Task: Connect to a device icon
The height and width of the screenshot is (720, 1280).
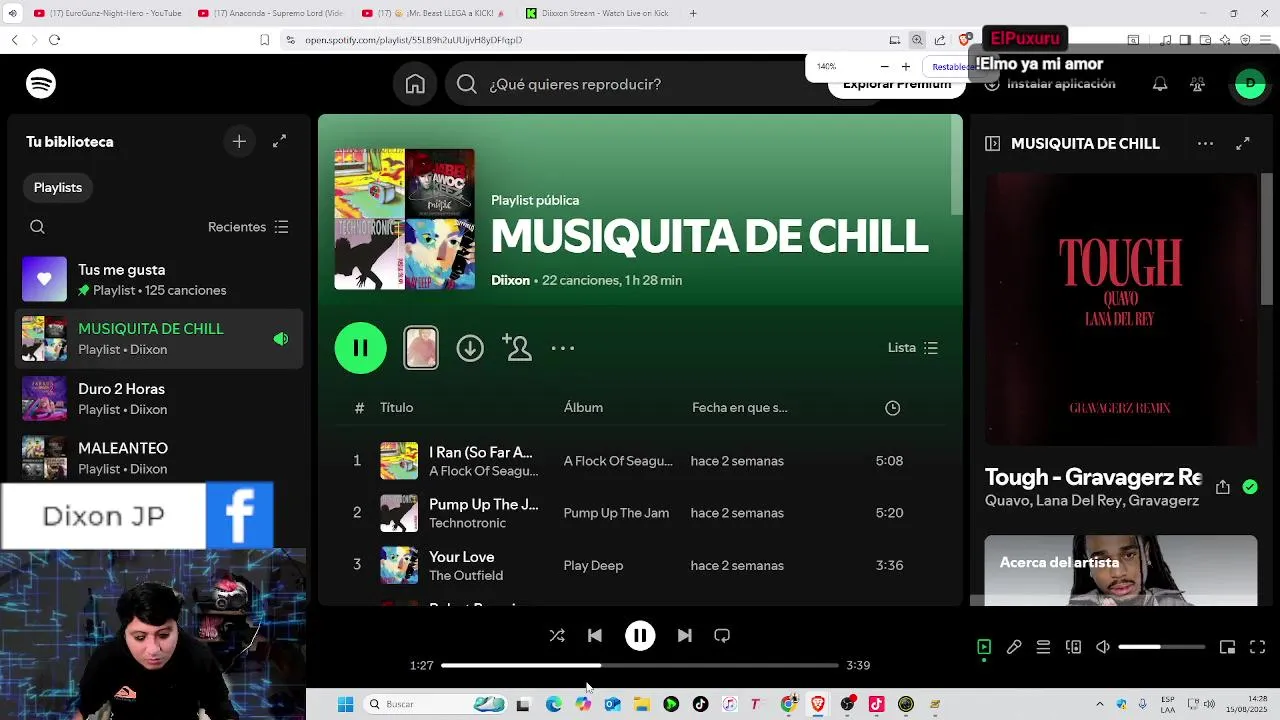Action: tap(1073, 647)
